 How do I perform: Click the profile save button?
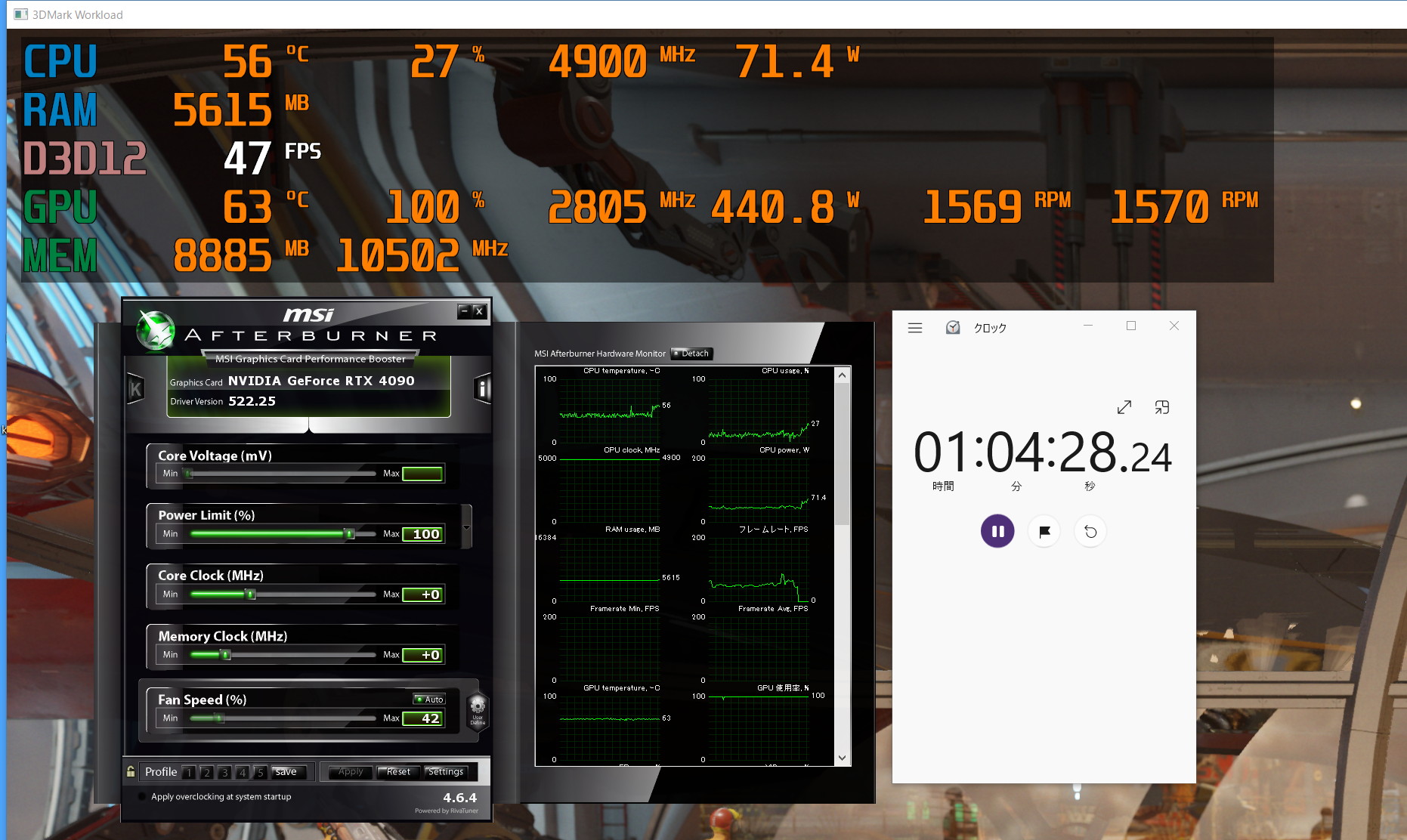tap(289, 772)
